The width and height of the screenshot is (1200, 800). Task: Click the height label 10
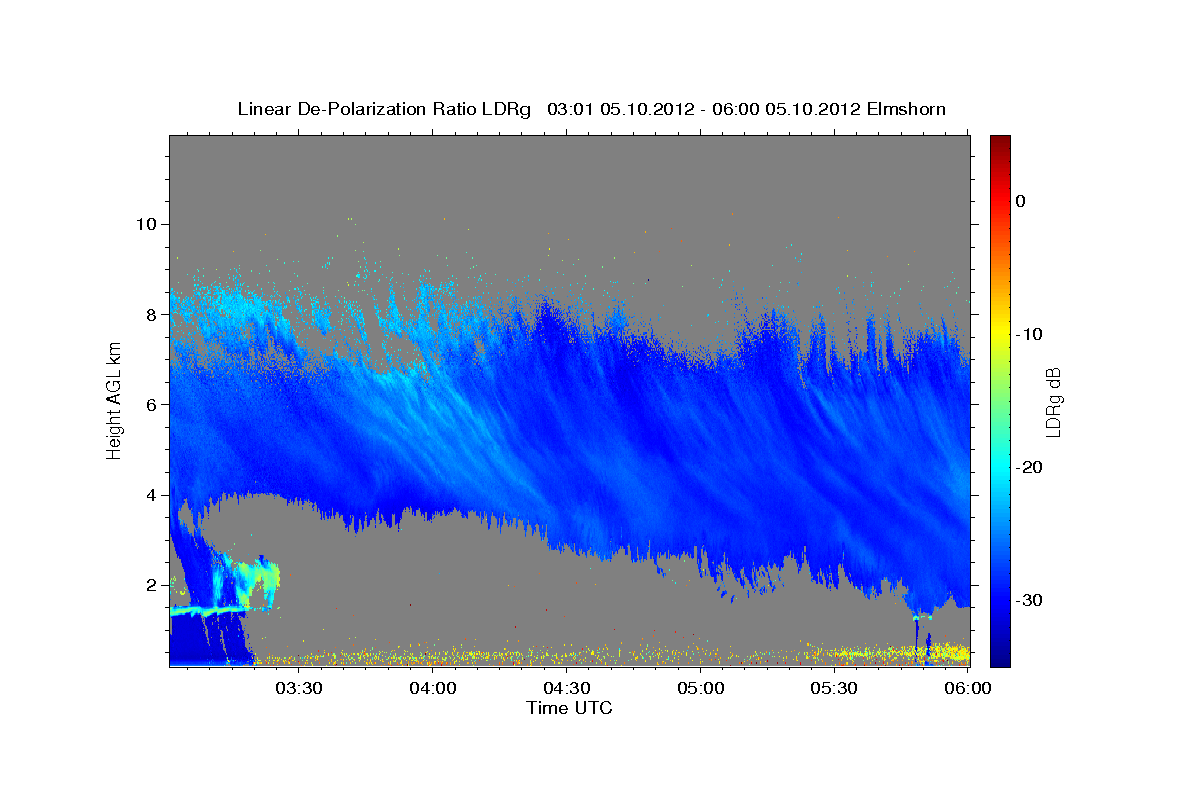coord(145,224)
